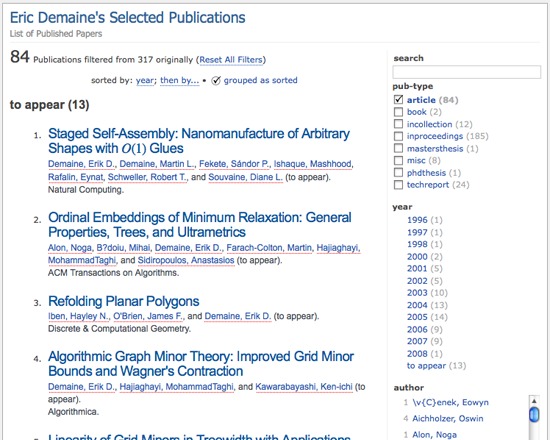Image resolution: width=550 pixels, height=440 pixels.
Task: Click 'ACM Transactions on Algorithms.' text
Action: point(113,273)
